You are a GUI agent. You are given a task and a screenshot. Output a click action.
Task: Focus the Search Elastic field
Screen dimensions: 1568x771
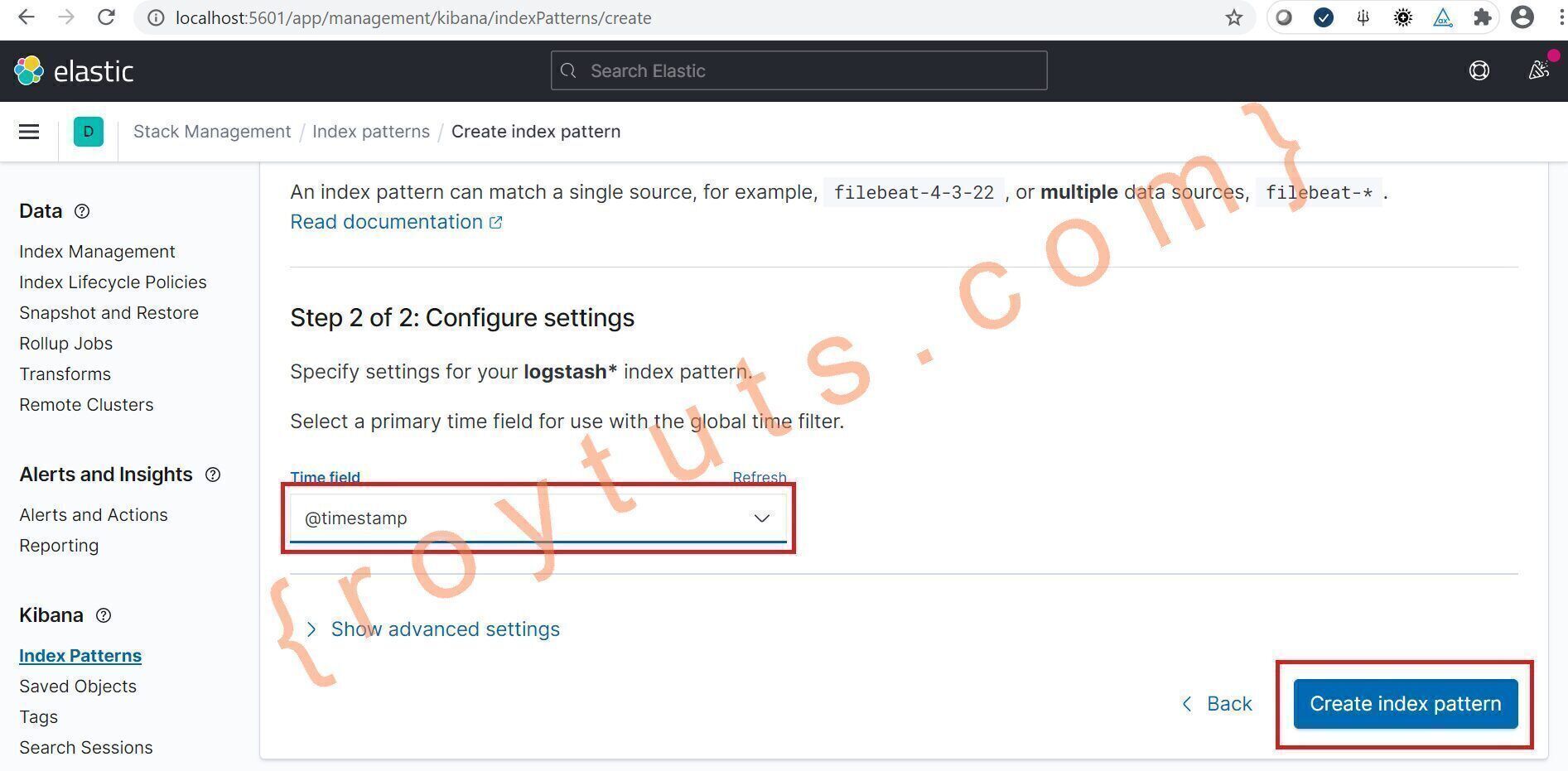coord(799,71)
